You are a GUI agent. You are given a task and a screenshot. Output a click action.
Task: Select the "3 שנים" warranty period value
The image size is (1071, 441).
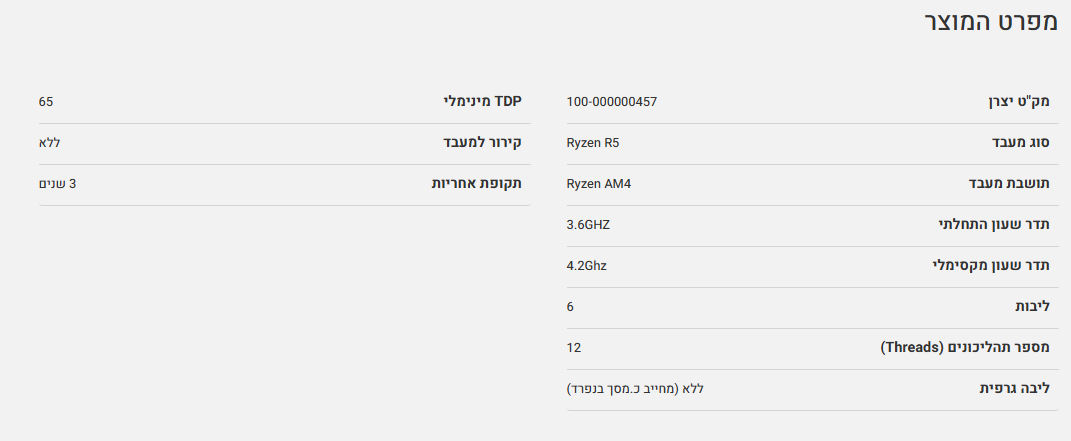pos(58,184)
